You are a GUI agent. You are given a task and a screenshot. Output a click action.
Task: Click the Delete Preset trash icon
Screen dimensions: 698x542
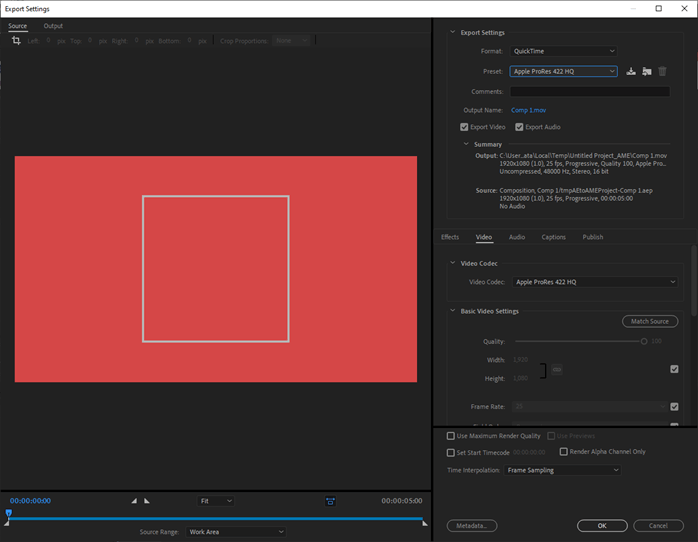(x=662, y=71)
